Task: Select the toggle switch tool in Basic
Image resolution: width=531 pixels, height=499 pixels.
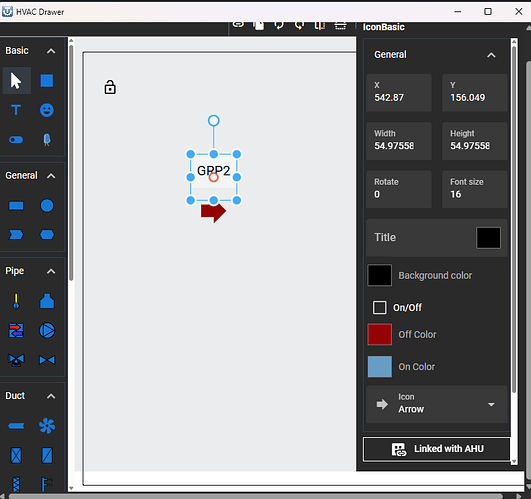Action: click(x=16, y=139)
